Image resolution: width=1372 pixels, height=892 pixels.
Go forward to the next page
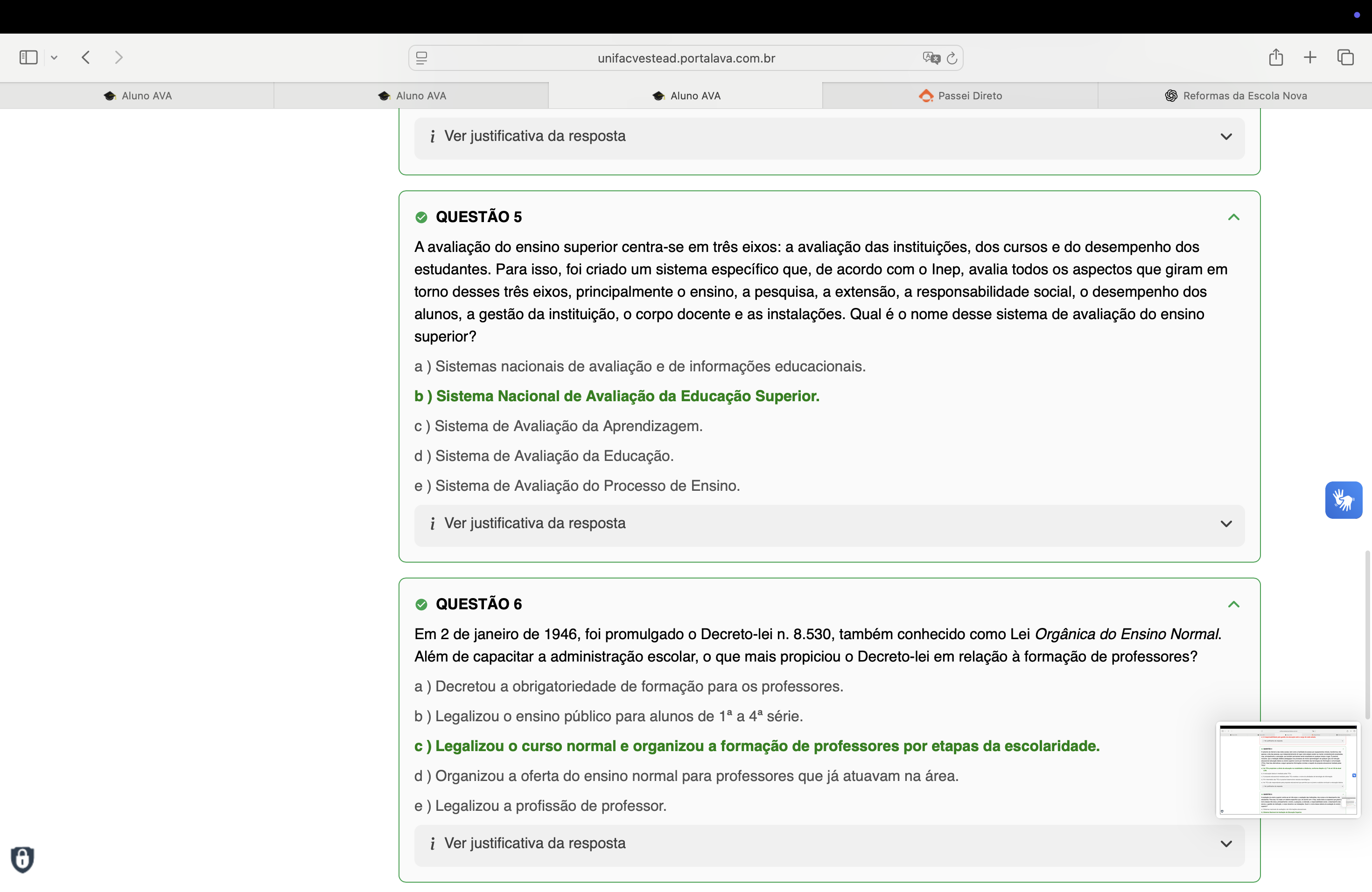119,58
